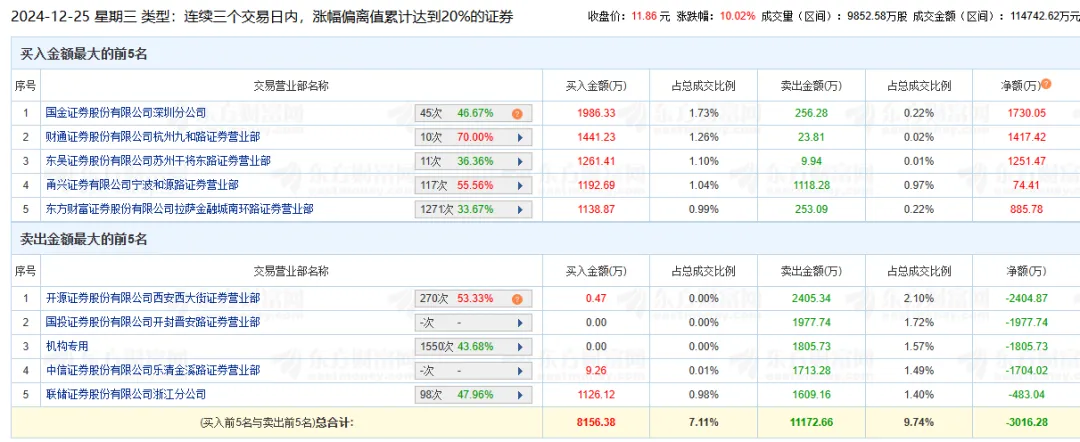The image size is (1080, 442).
Task: Click net amount 74.41 cell
Action: (1026, 185)
